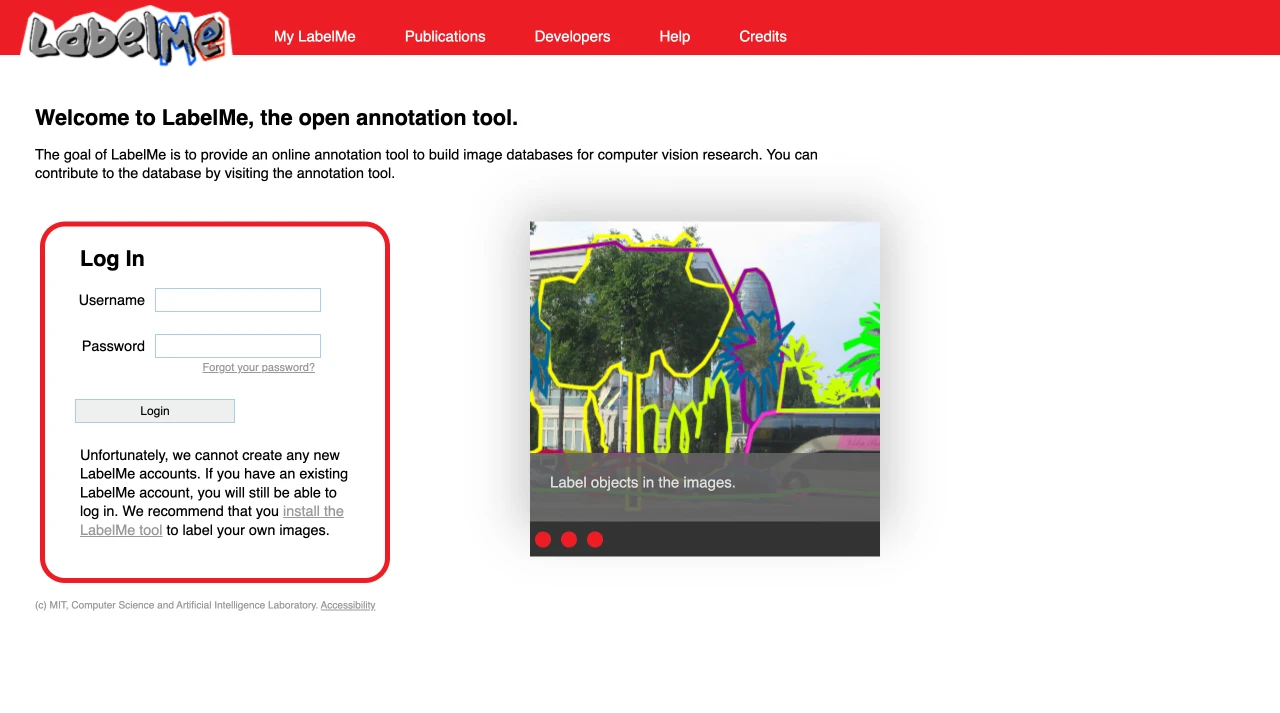This screenshot has width=1280, height=713.
Task: Click the Login button
Action: pyautogui.click(x=155, y=411)
